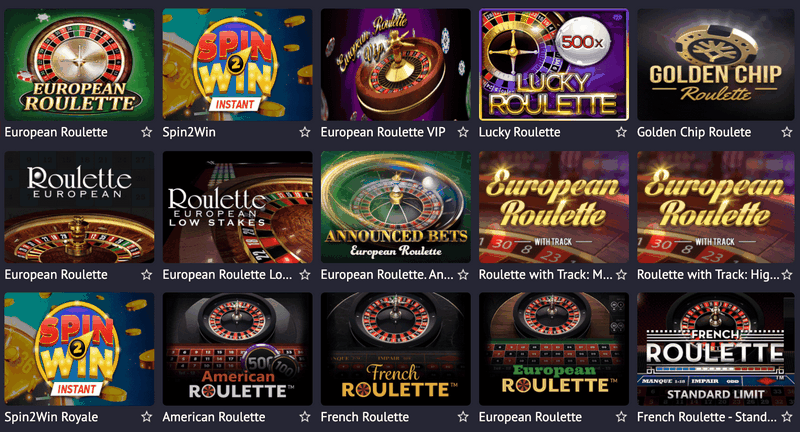800x432 pixels.
Task: Favorite the Lucky Roulette game star
Action: click(621, 132)
